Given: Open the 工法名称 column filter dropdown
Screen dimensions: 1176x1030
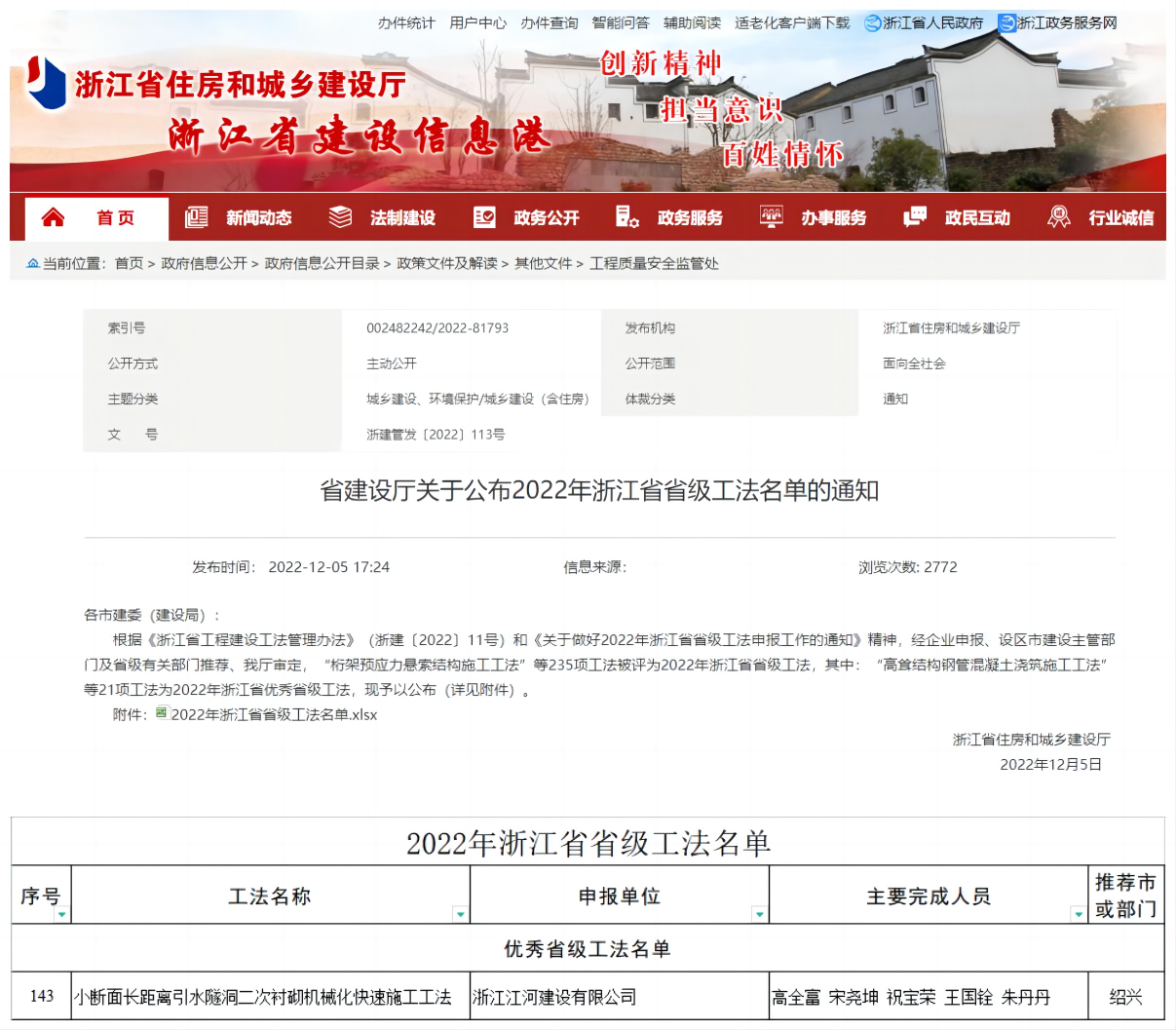Looking at the screenshot, I should [460, 915].
